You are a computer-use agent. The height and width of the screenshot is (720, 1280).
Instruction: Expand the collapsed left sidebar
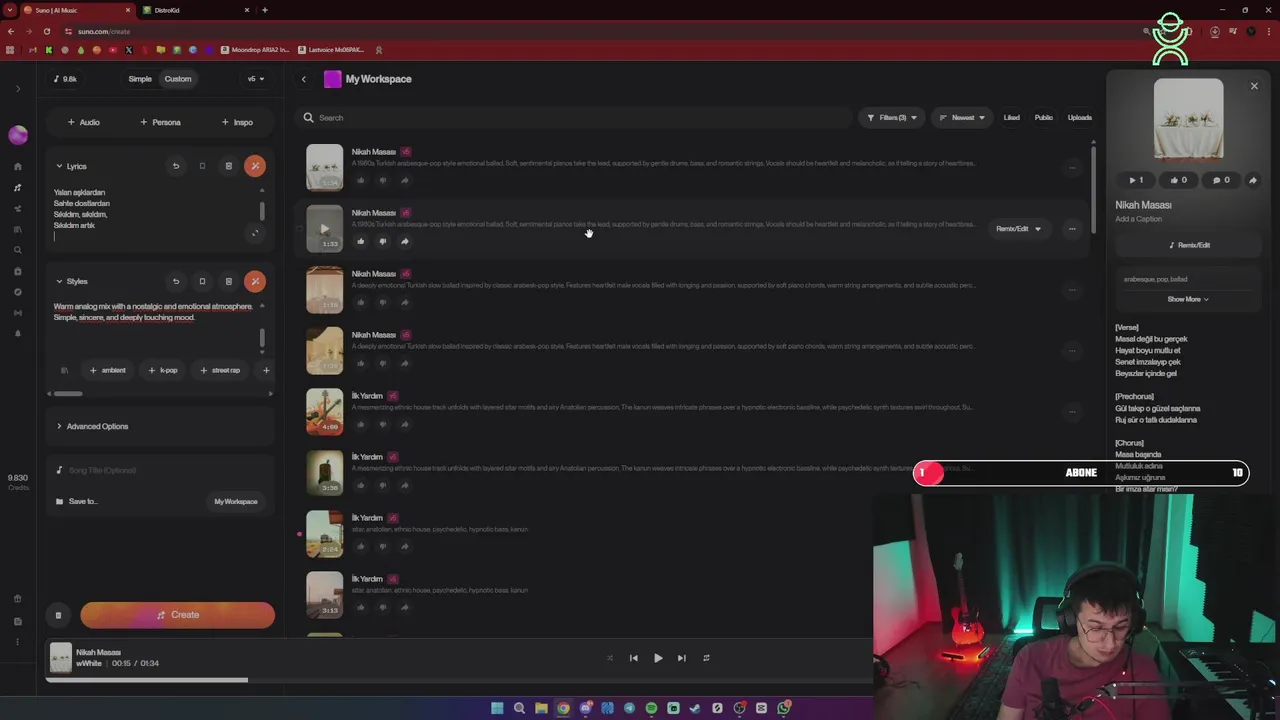tap(18, 89)
